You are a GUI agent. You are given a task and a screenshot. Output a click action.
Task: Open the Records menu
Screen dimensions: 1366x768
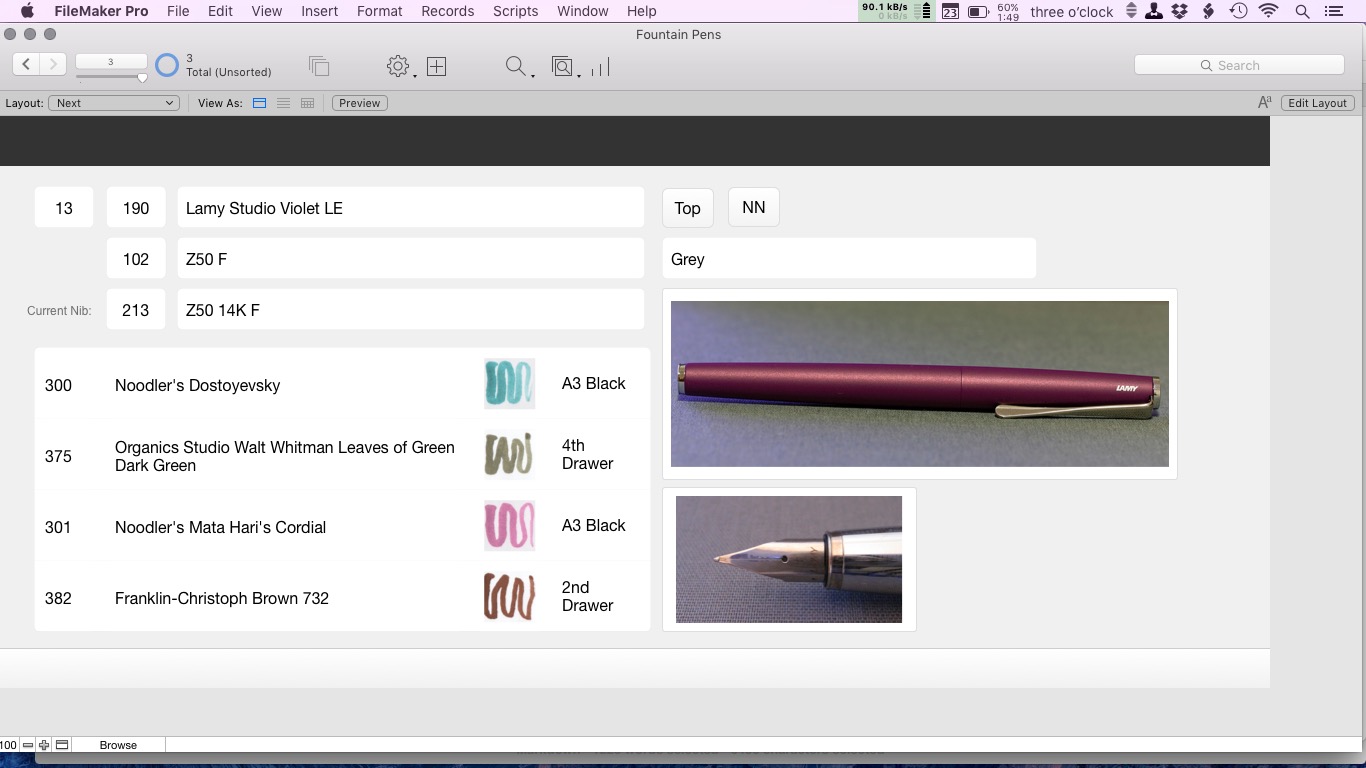[x=447, y=11]
